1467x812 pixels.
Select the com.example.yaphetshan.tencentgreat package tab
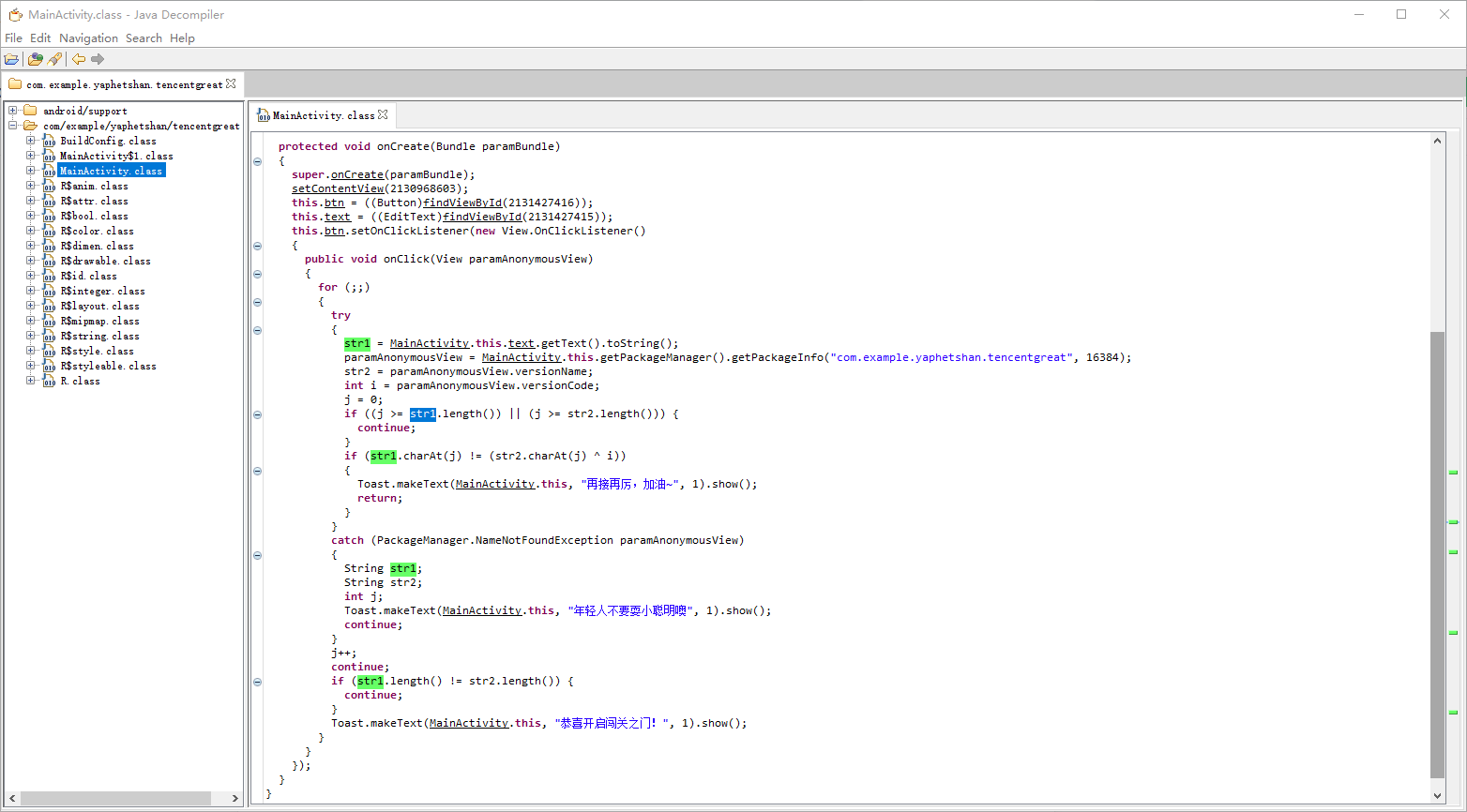point(122,84)
